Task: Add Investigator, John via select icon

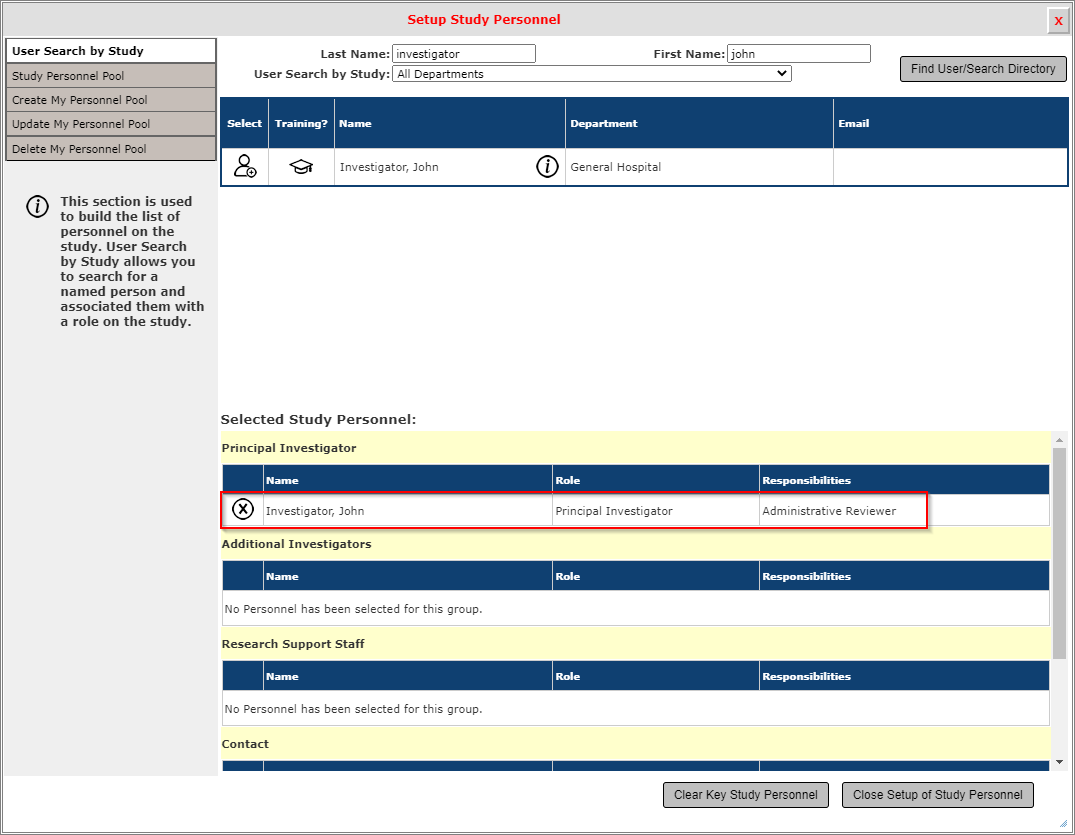Action: coord(245,167)
